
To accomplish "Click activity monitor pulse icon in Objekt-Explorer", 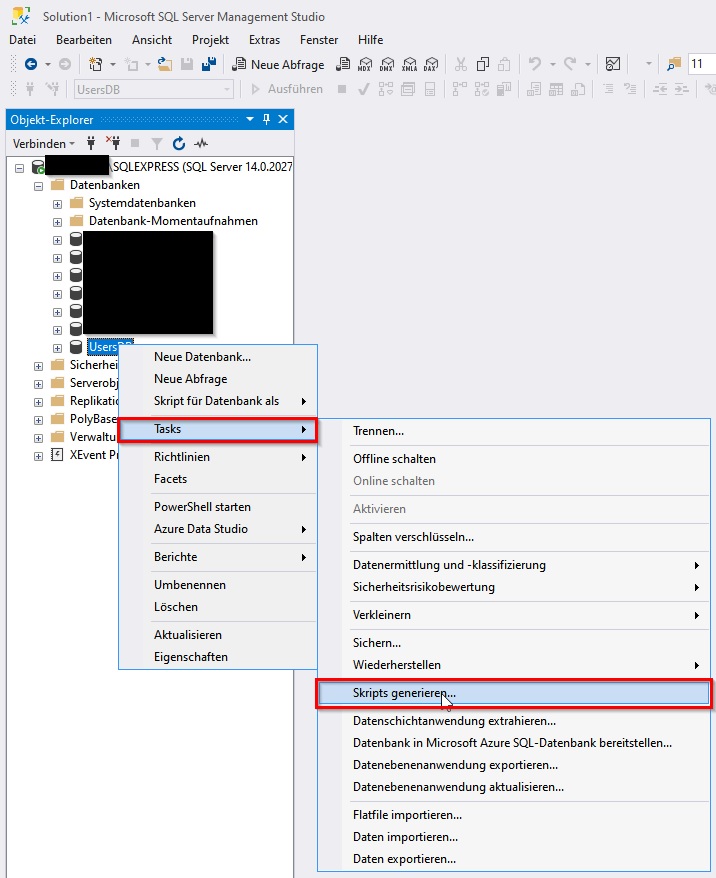I will (201, 143).
